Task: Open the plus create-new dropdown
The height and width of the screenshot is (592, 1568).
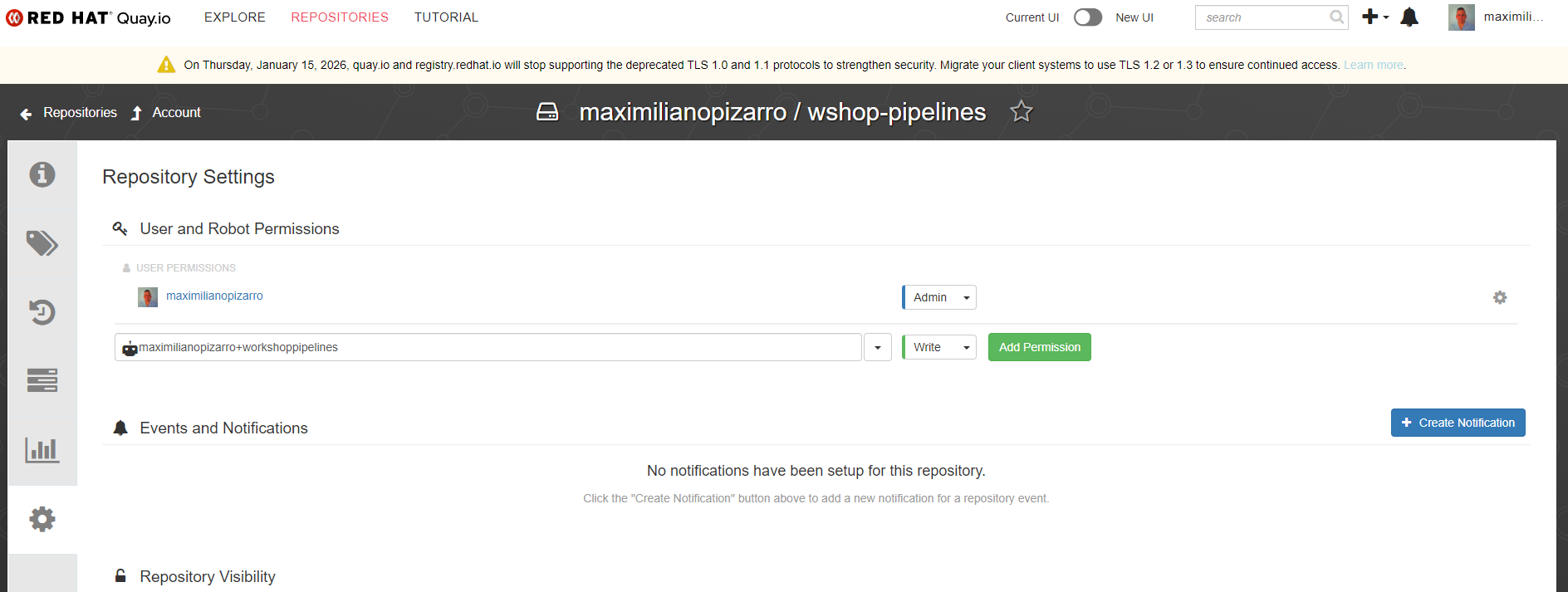Action: pos(1374,17)
